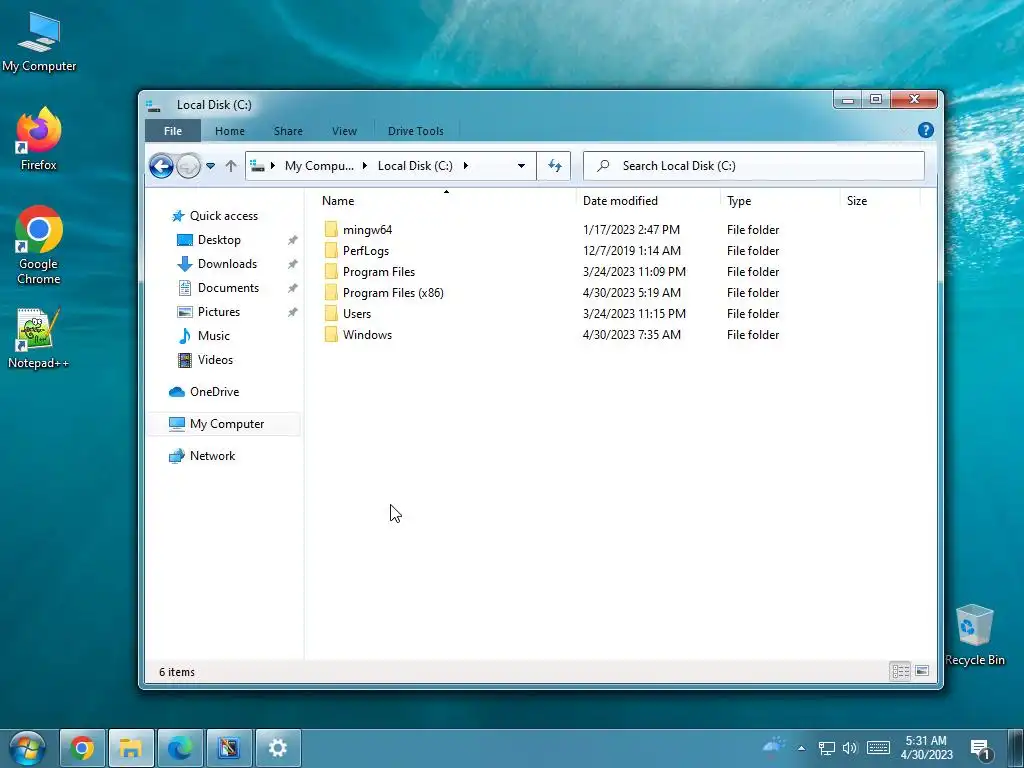
Task: Expand the chevron after My Compu... breadcrumb
Action: tap(364, 166)
